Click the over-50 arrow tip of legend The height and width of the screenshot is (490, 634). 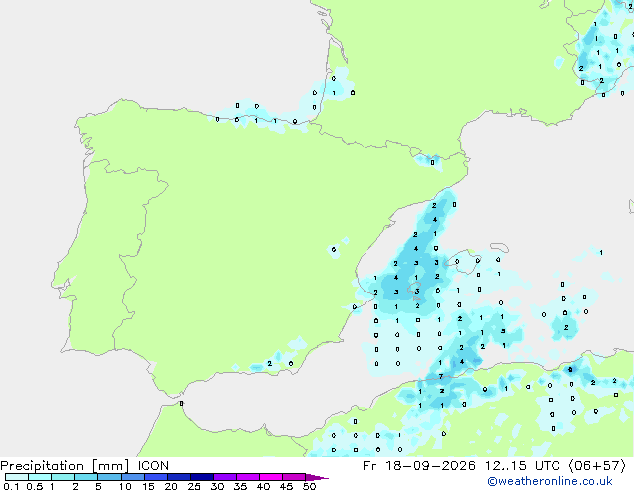pyautogui.click(x=317, y=477)
